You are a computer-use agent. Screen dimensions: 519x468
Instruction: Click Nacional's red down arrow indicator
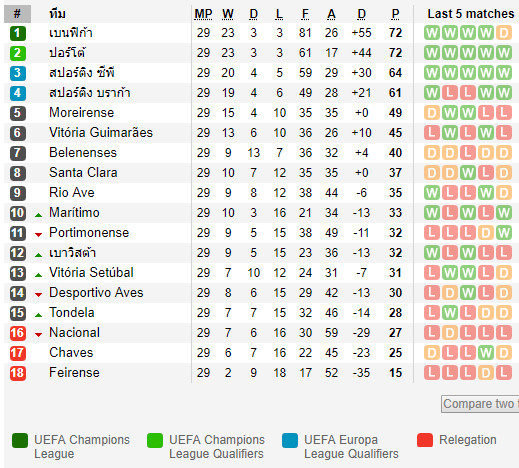(38, 335)
